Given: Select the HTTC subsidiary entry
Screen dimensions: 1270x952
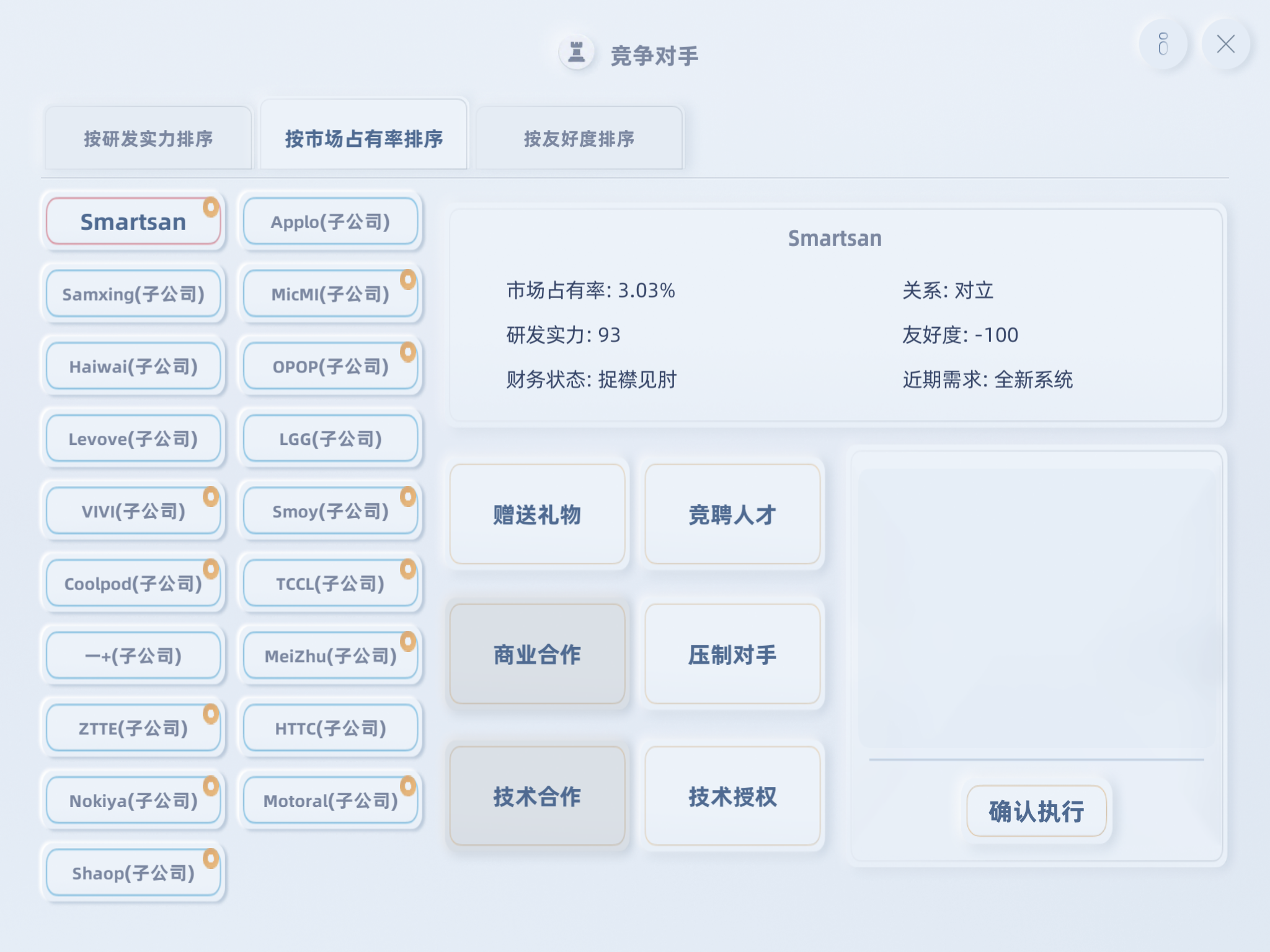Looking at the screenshot, I should (x=330, y=728).
